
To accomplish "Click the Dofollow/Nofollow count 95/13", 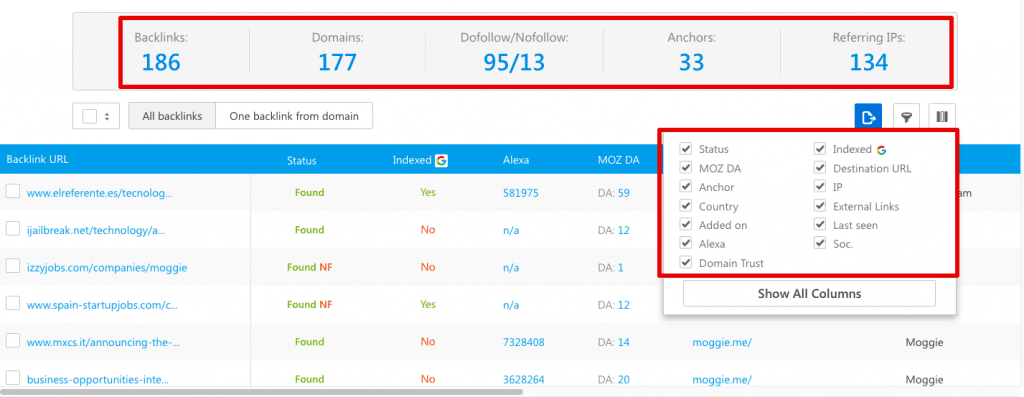I will coord(514,63).
